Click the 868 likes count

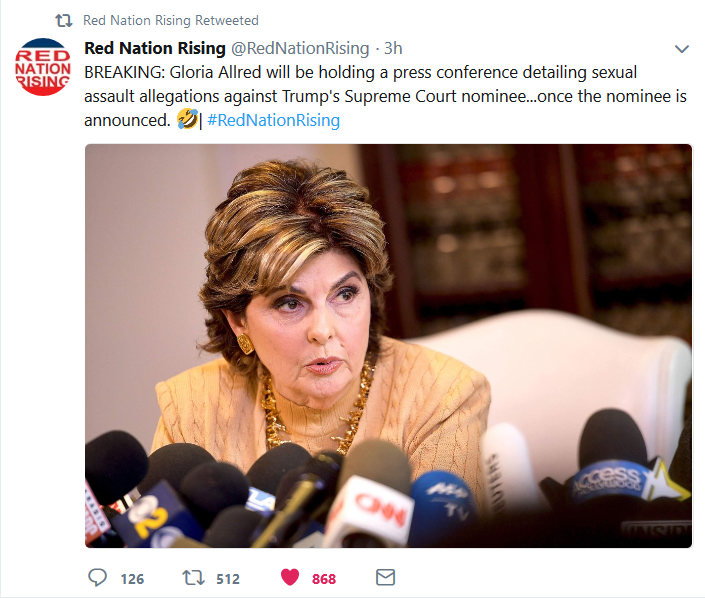click(x=324, y=578)
